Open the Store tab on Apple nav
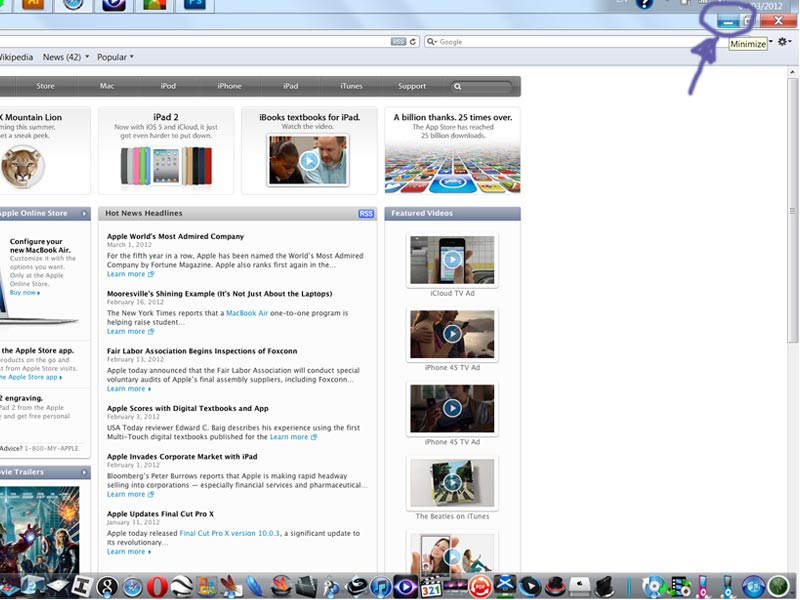 [45, 86]
